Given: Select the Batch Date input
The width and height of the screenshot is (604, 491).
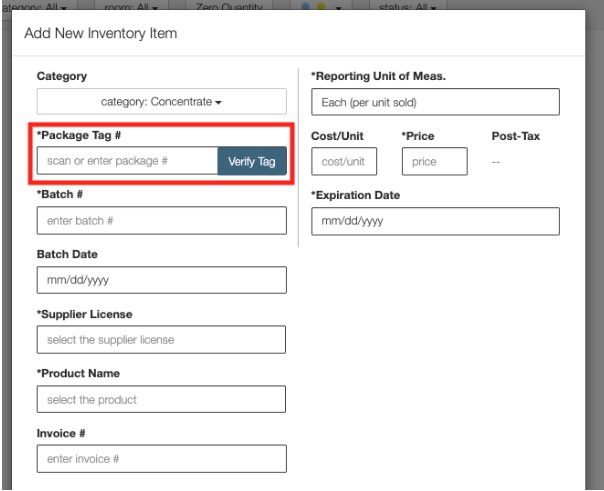Looking at the screenshot, I should coord(161,280).
